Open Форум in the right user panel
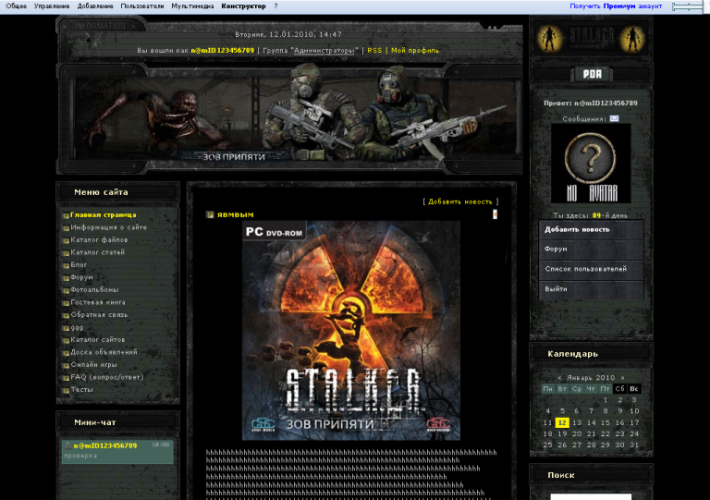 pos(590,249)
